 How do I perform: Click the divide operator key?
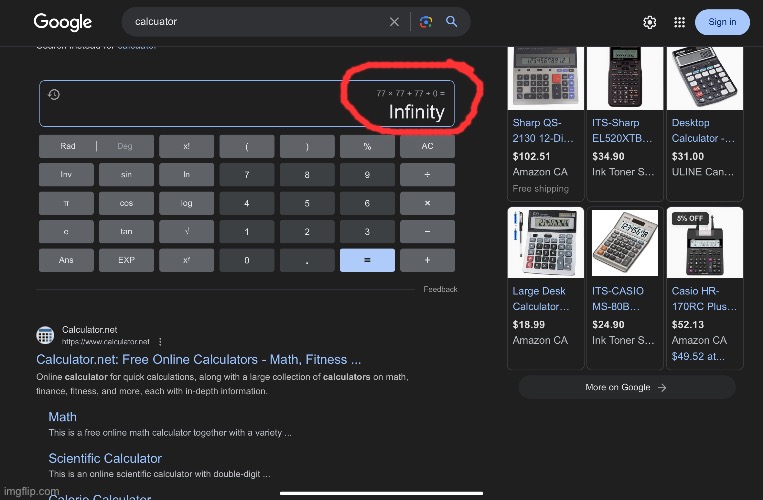tap(427, 175)
